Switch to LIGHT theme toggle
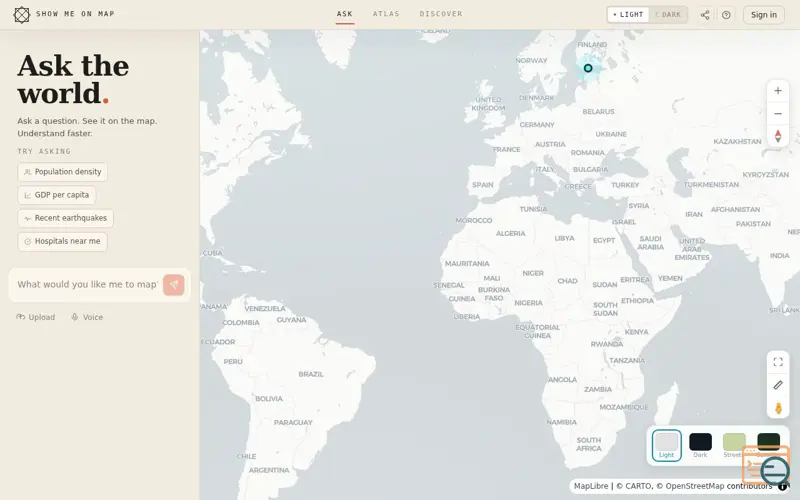Screen dimensions: 800x500 pyautogui.click(x=628, y=15)
